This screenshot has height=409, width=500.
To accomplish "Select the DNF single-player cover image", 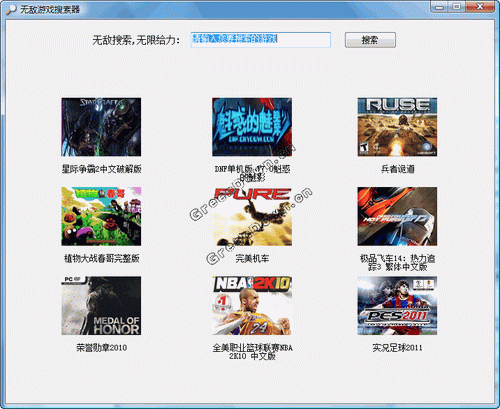I will [252, 127].
